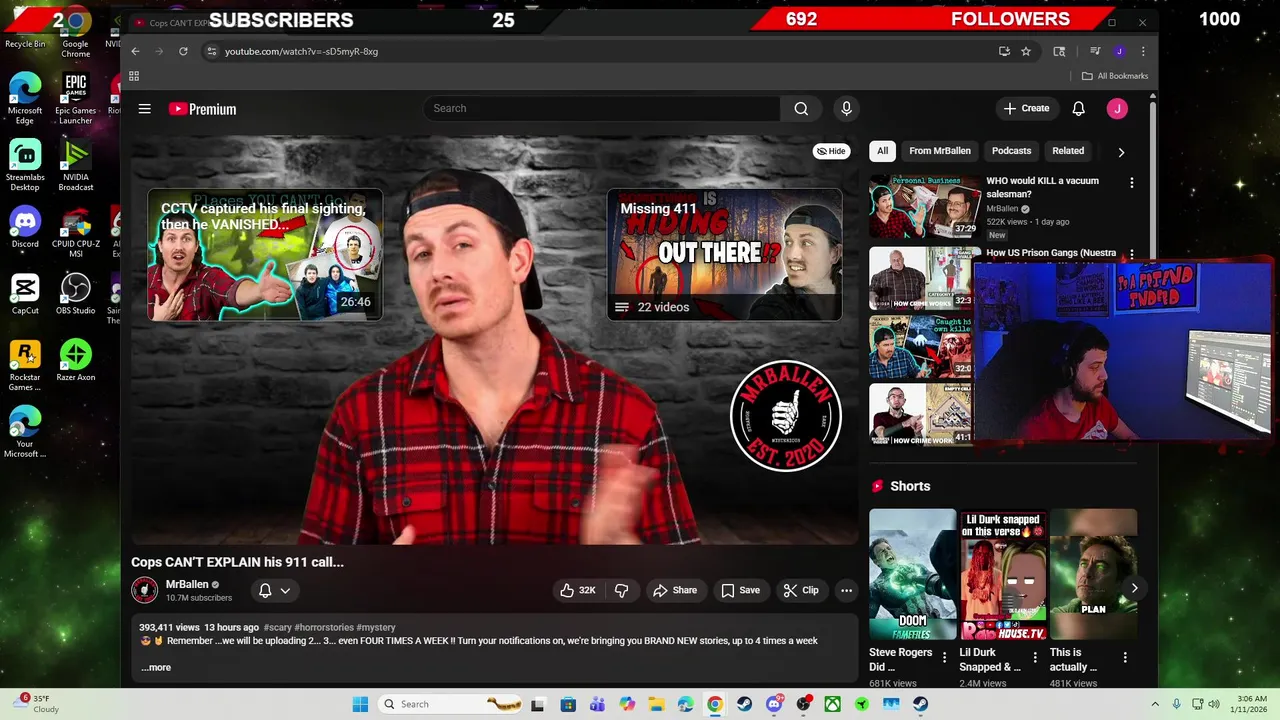1280x720 pixels.
Task: Open Discord desktop shortcut
Action: coord(25,227)
